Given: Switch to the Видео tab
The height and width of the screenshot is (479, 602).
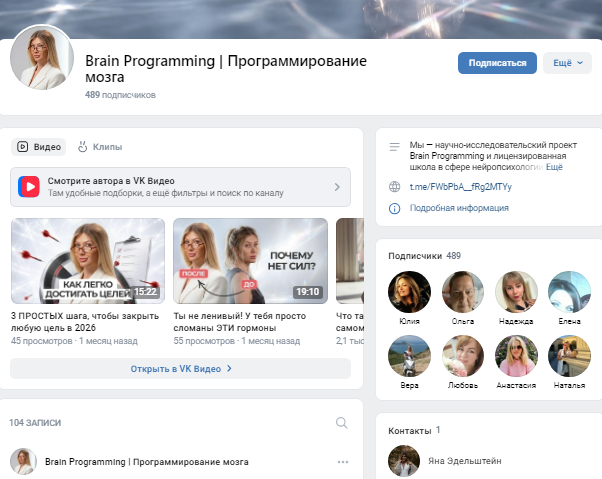Looking at the screenshot, I should pyautogui.click(x=38, y=147).
